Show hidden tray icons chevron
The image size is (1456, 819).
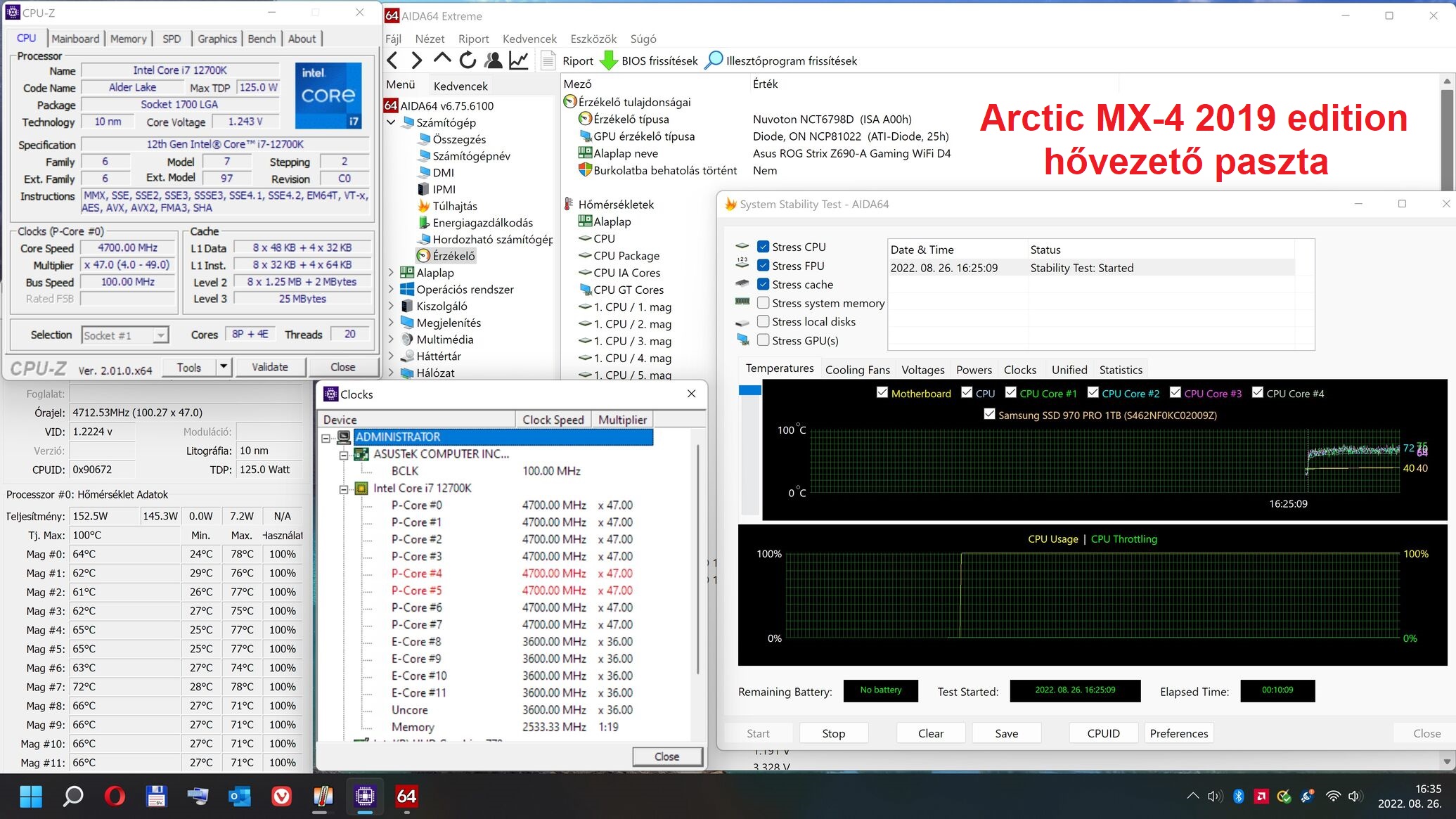pos(1192,796)
